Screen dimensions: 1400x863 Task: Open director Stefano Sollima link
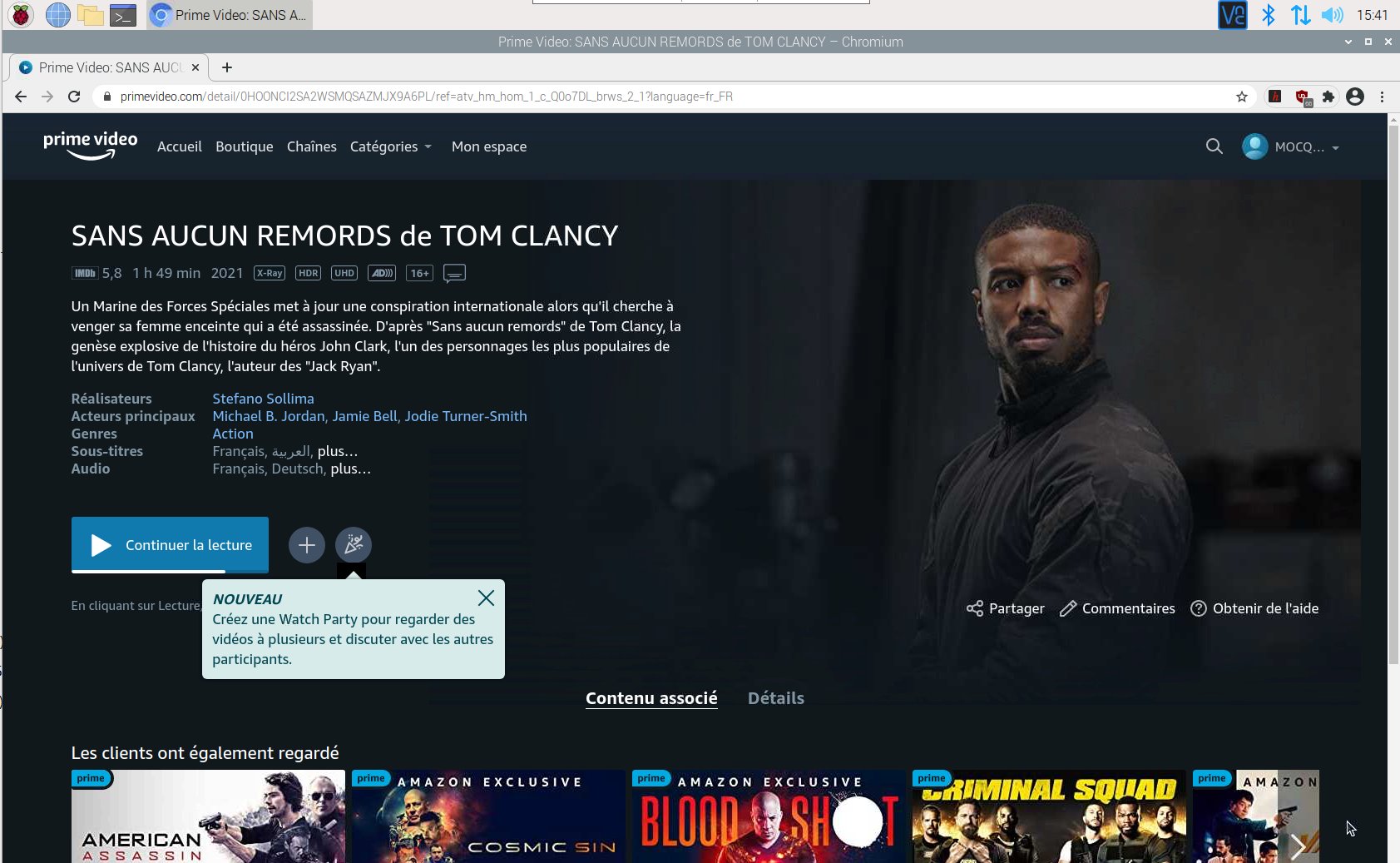coord(263,399)
